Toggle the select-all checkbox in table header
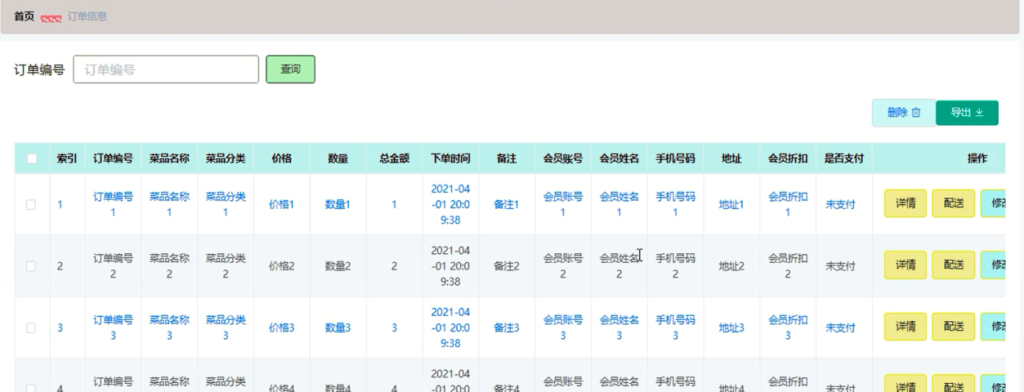 [32, 158]
